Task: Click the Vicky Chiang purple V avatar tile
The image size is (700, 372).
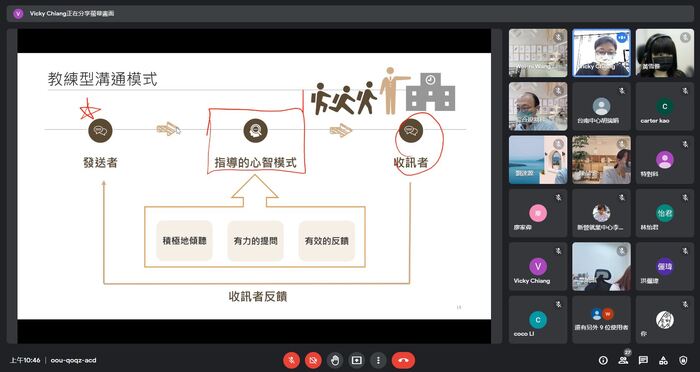Action: (x=538, y=267)
